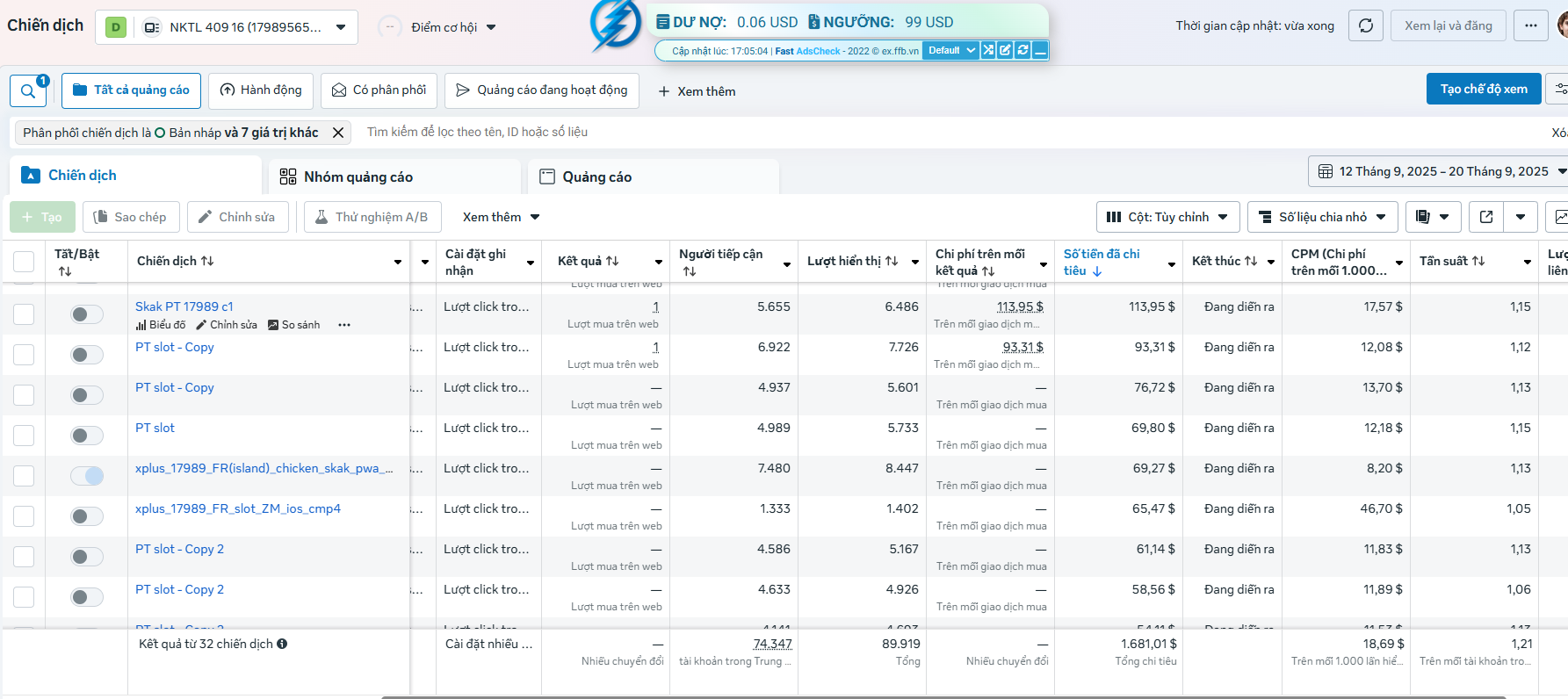The height and width of the screenshot is (699, 1568).
Task: Open Biểu đồ charts for Skak PT
Action: (161, 325)
